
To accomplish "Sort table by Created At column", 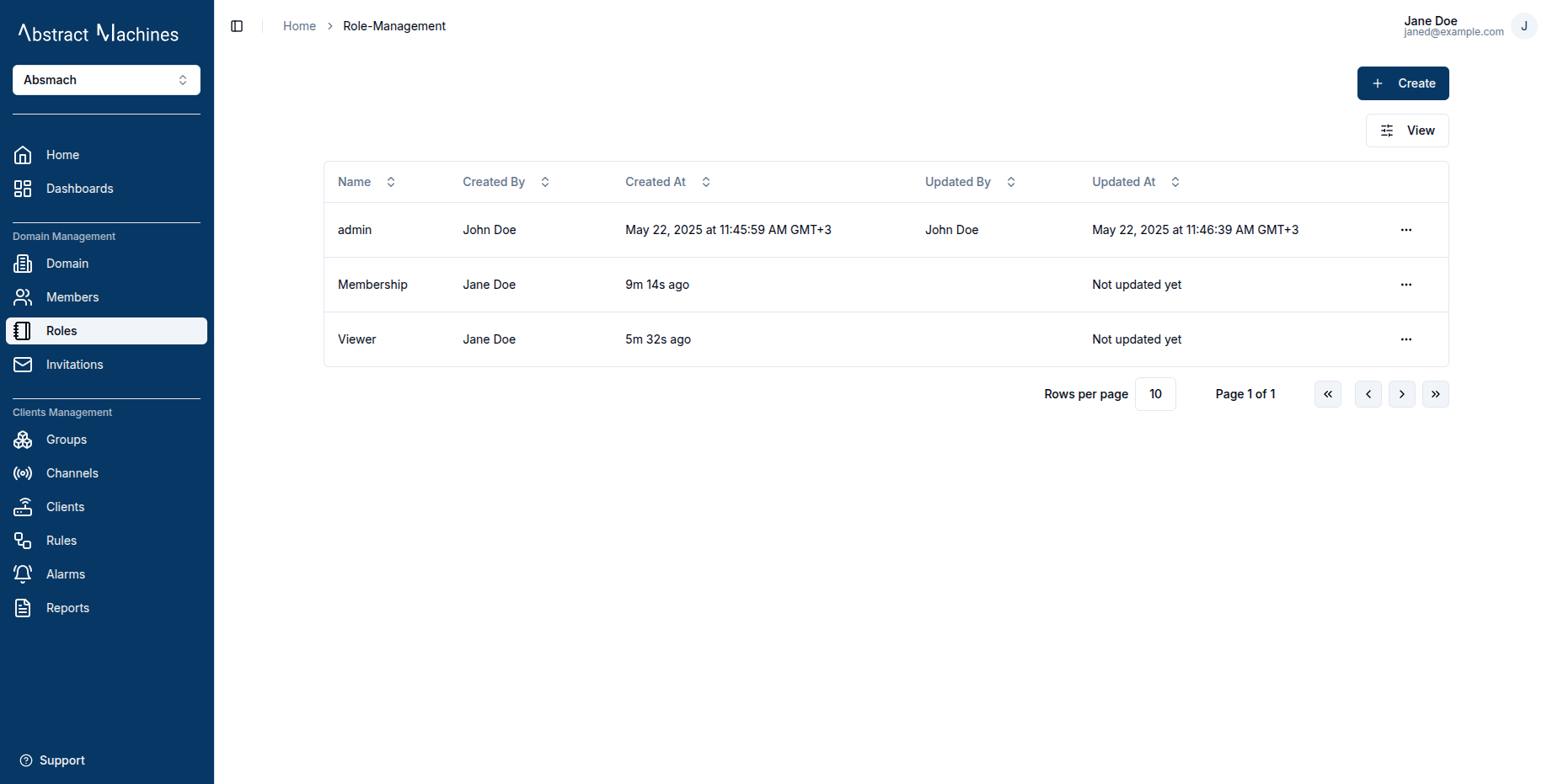I will [668, 182].
